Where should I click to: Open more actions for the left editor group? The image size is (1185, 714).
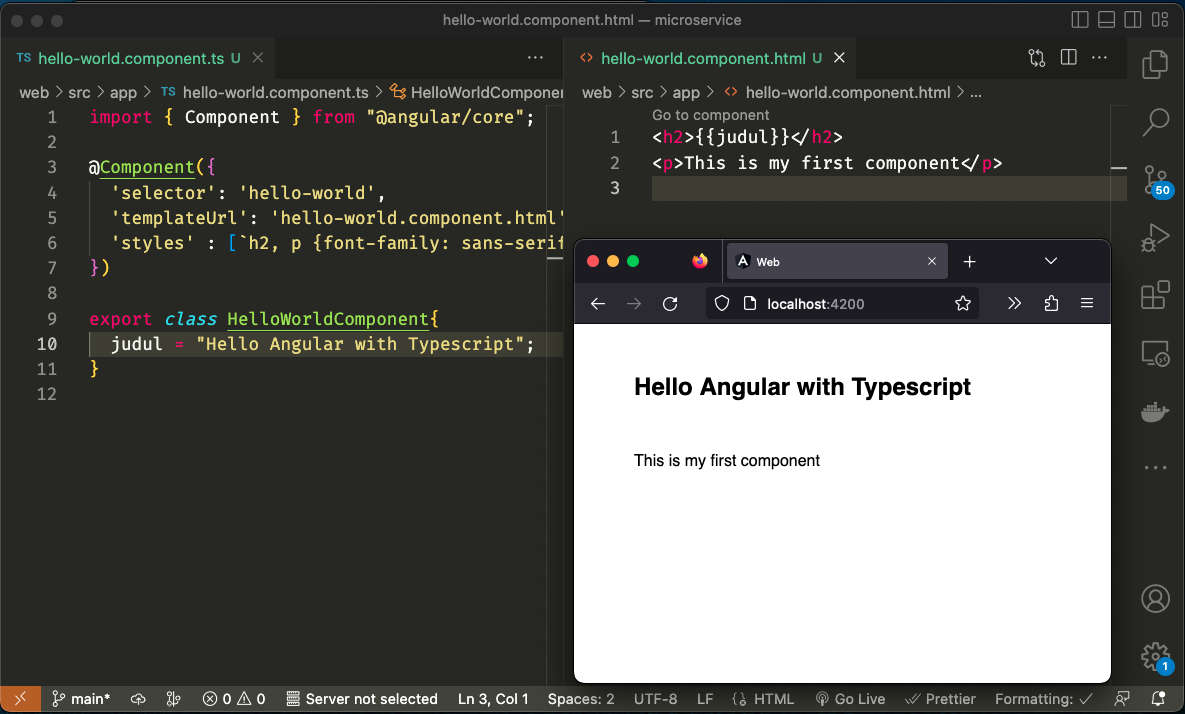click(x=535, y=58)
